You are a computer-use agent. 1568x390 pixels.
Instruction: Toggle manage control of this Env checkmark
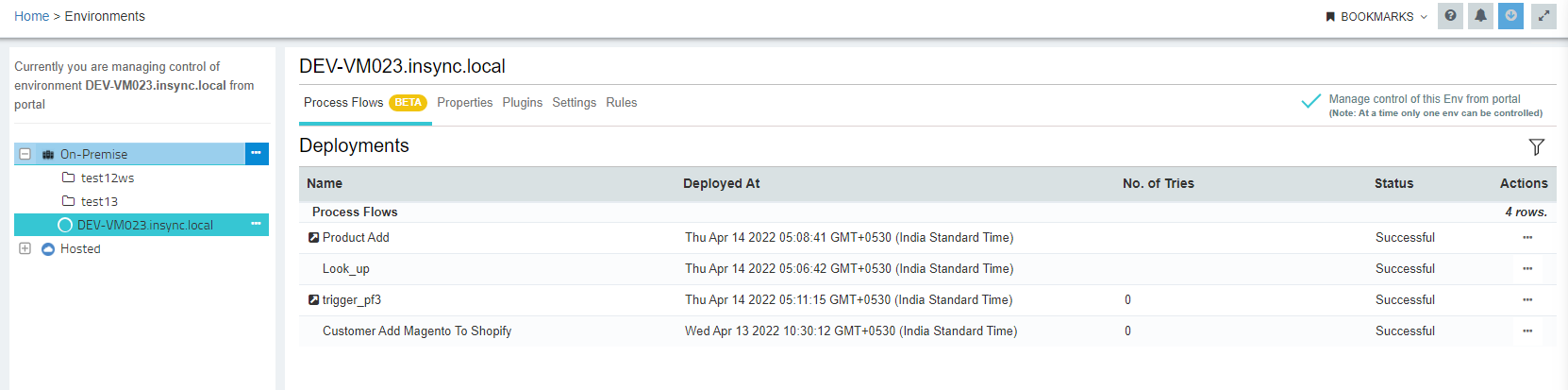(1310, 102)
